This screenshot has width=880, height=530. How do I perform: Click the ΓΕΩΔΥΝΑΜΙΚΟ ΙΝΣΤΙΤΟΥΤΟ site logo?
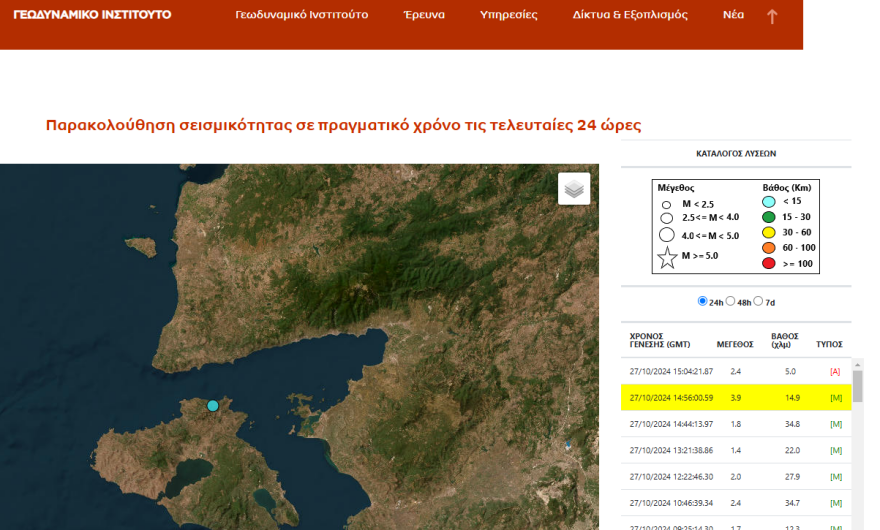(x=92, y=15)
